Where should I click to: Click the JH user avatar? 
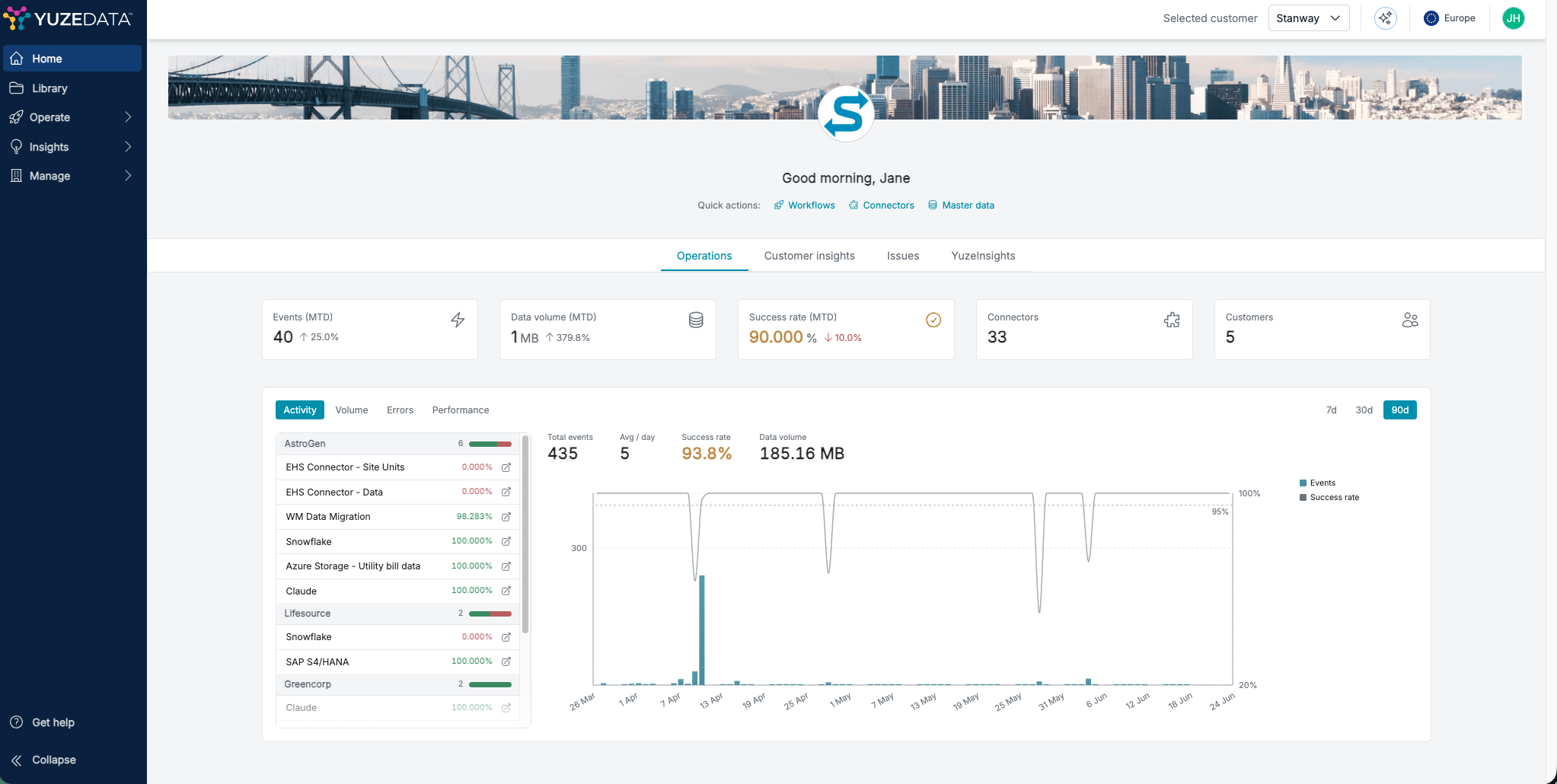pos(1513,18)
